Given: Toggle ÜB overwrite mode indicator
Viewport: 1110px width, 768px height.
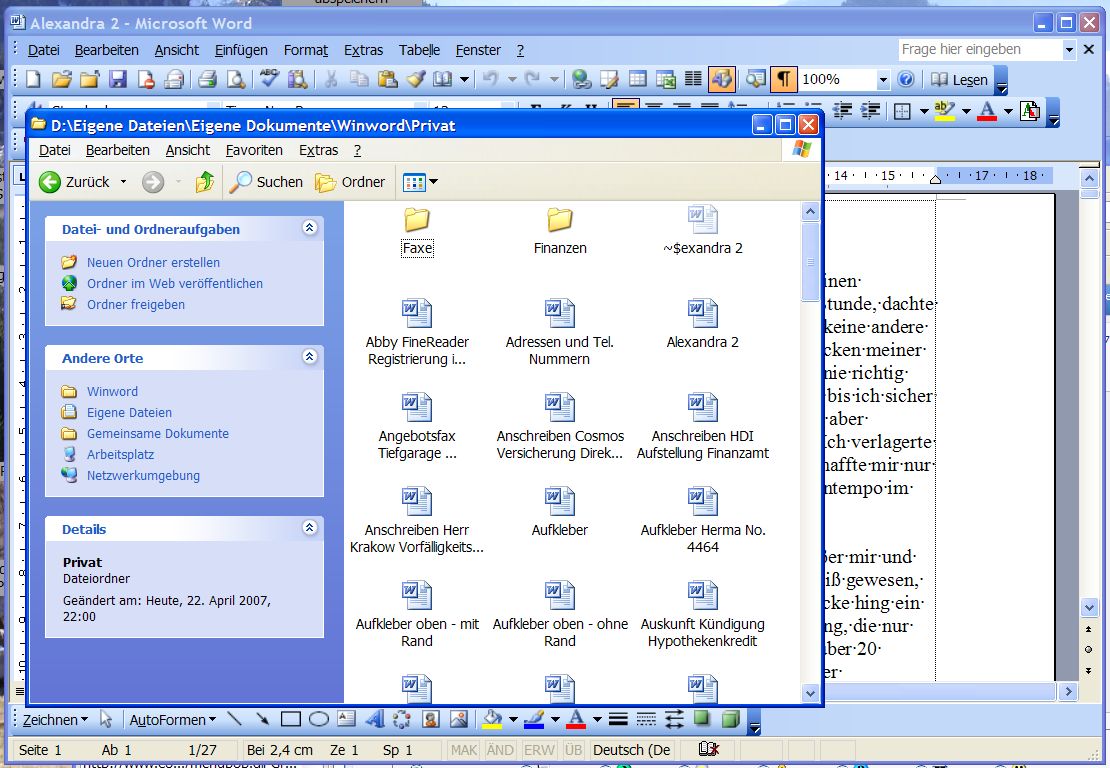Looking at the screenshot, I should point(573,750).
